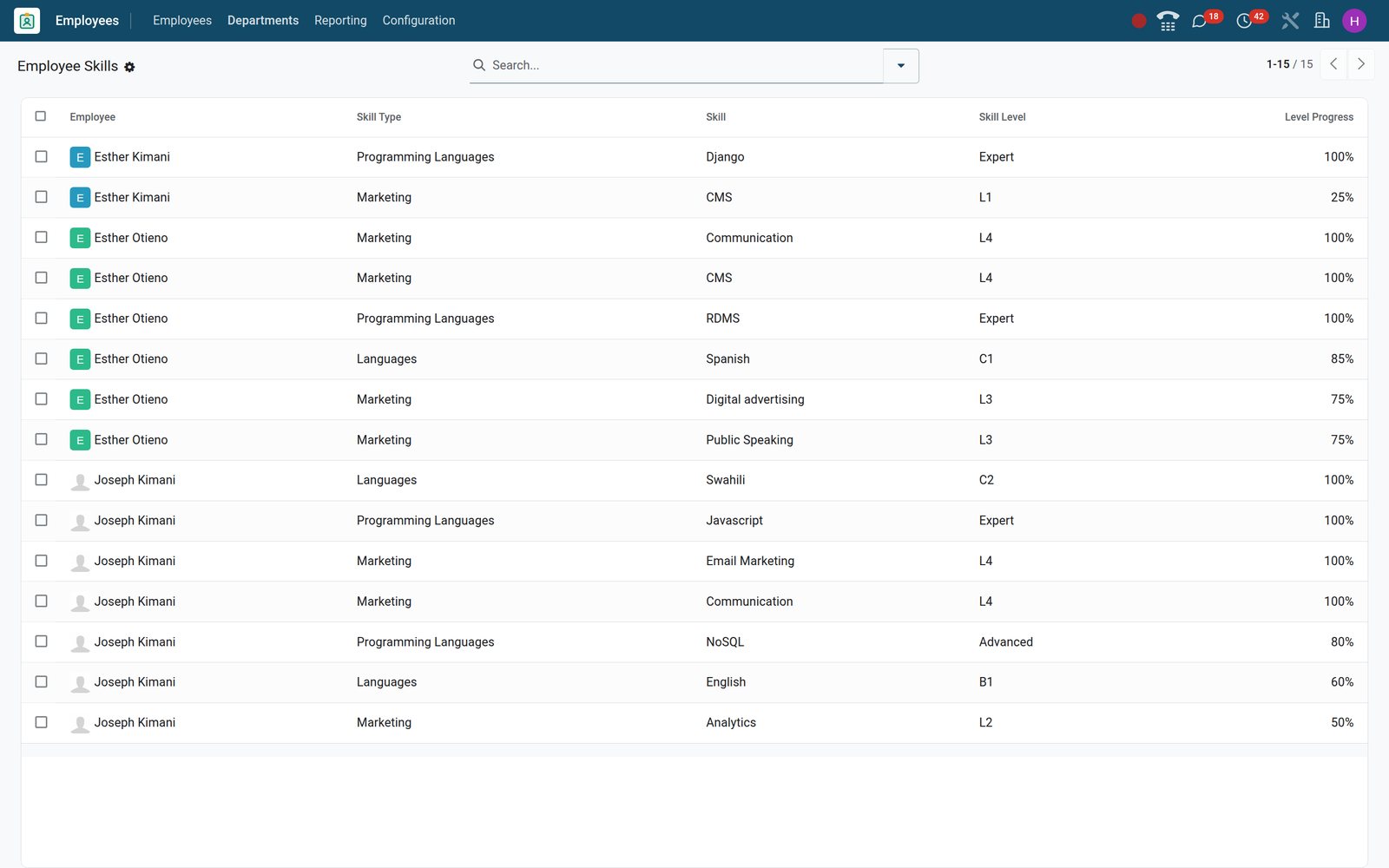Click the 25% progress for CMS
The width and height of the screenshot is (1389, 868).
pos(1342,198)
